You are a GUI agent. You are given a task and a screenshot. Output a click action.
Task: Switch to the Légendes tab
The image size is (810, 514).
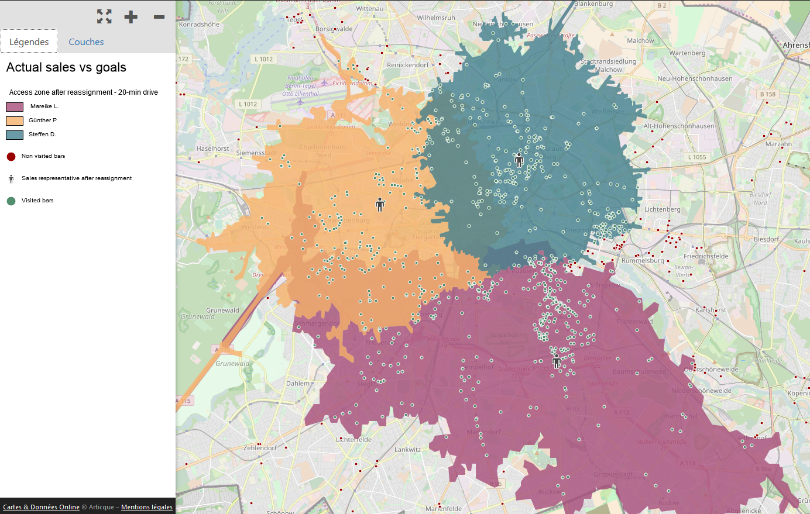tap(29, 42)
